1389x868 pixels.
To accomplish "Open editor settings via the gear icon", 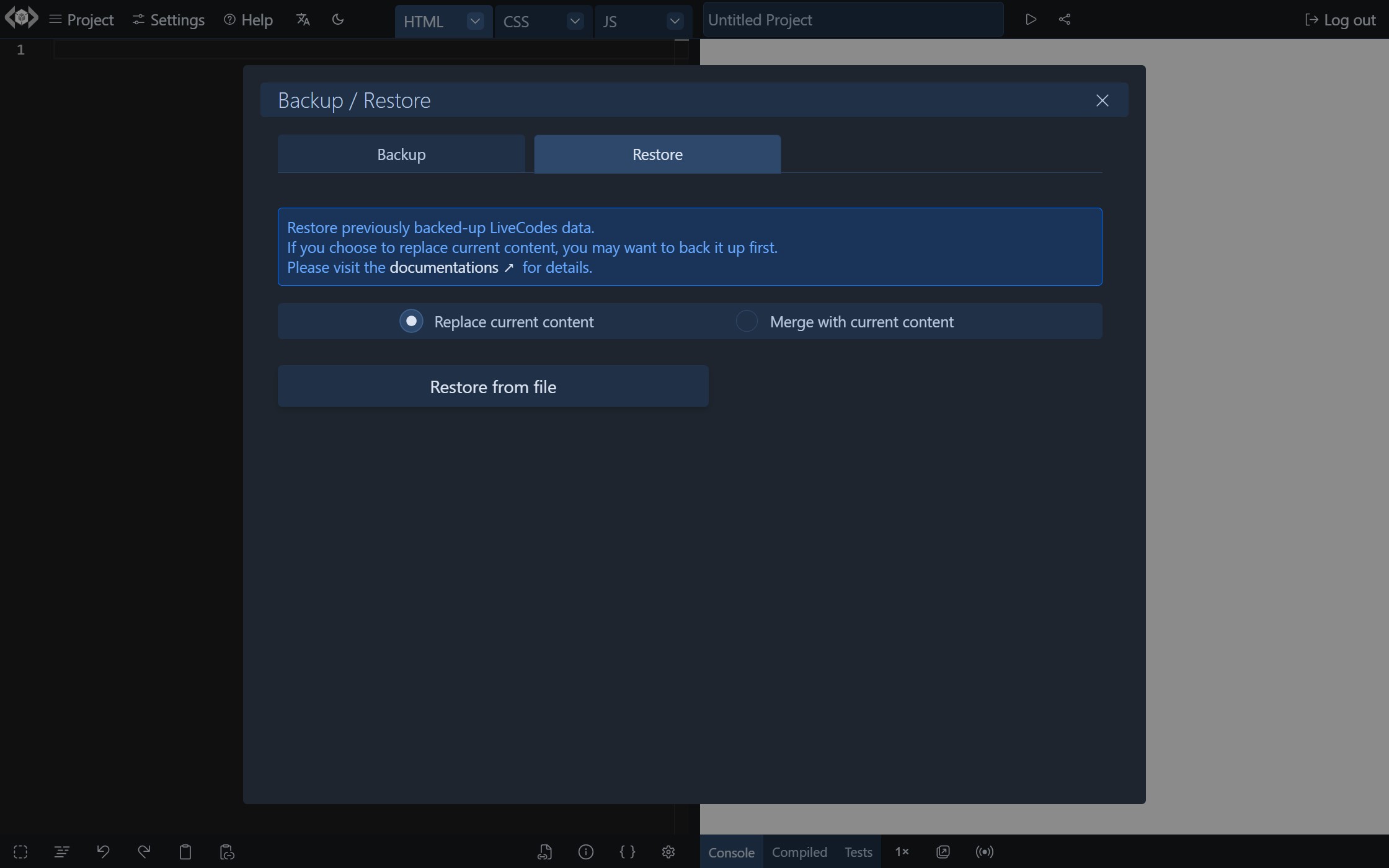I will click(668, 852).
